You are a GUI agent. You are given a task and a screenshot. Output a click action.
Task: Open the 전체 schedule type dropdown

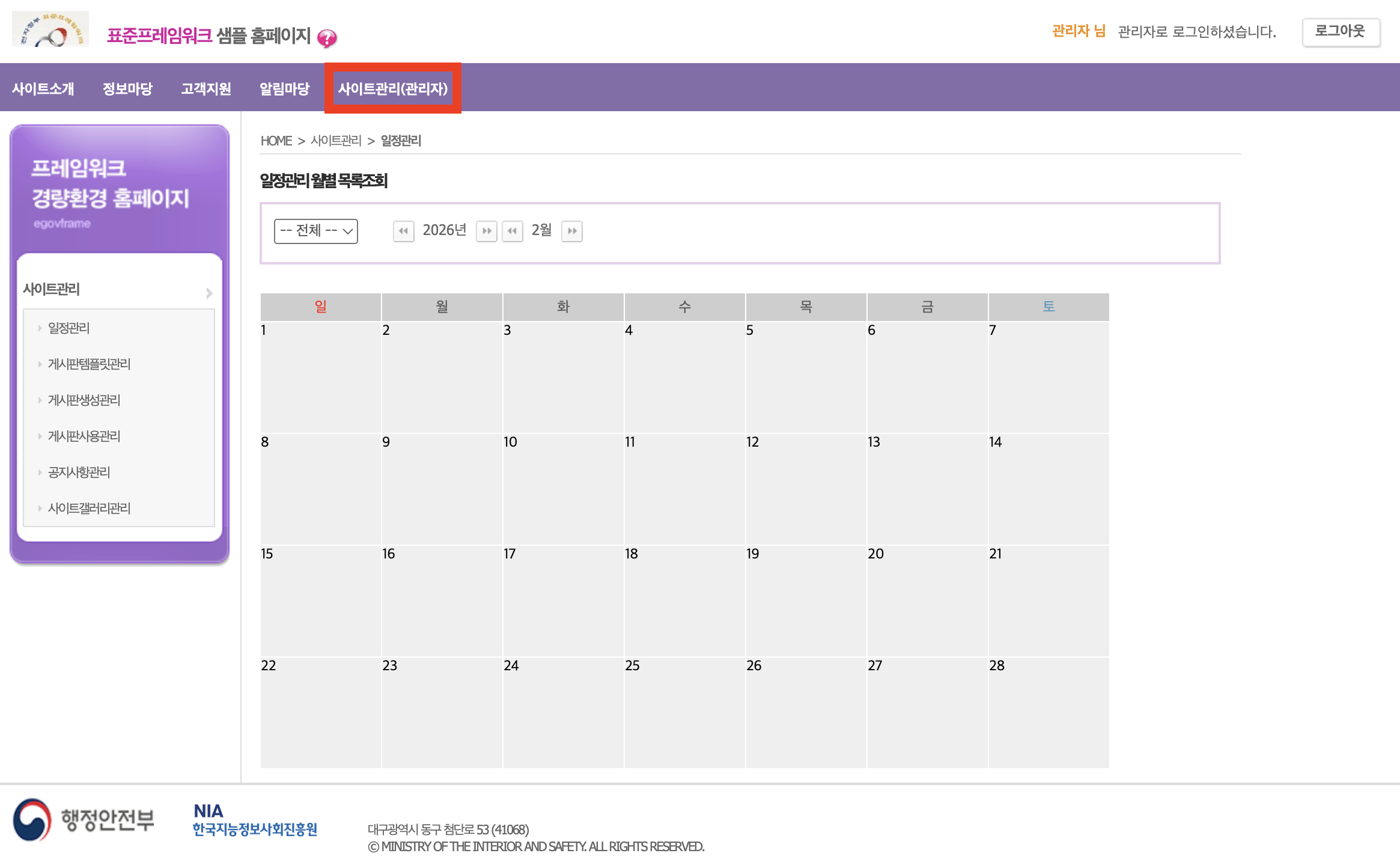[316, 231]
